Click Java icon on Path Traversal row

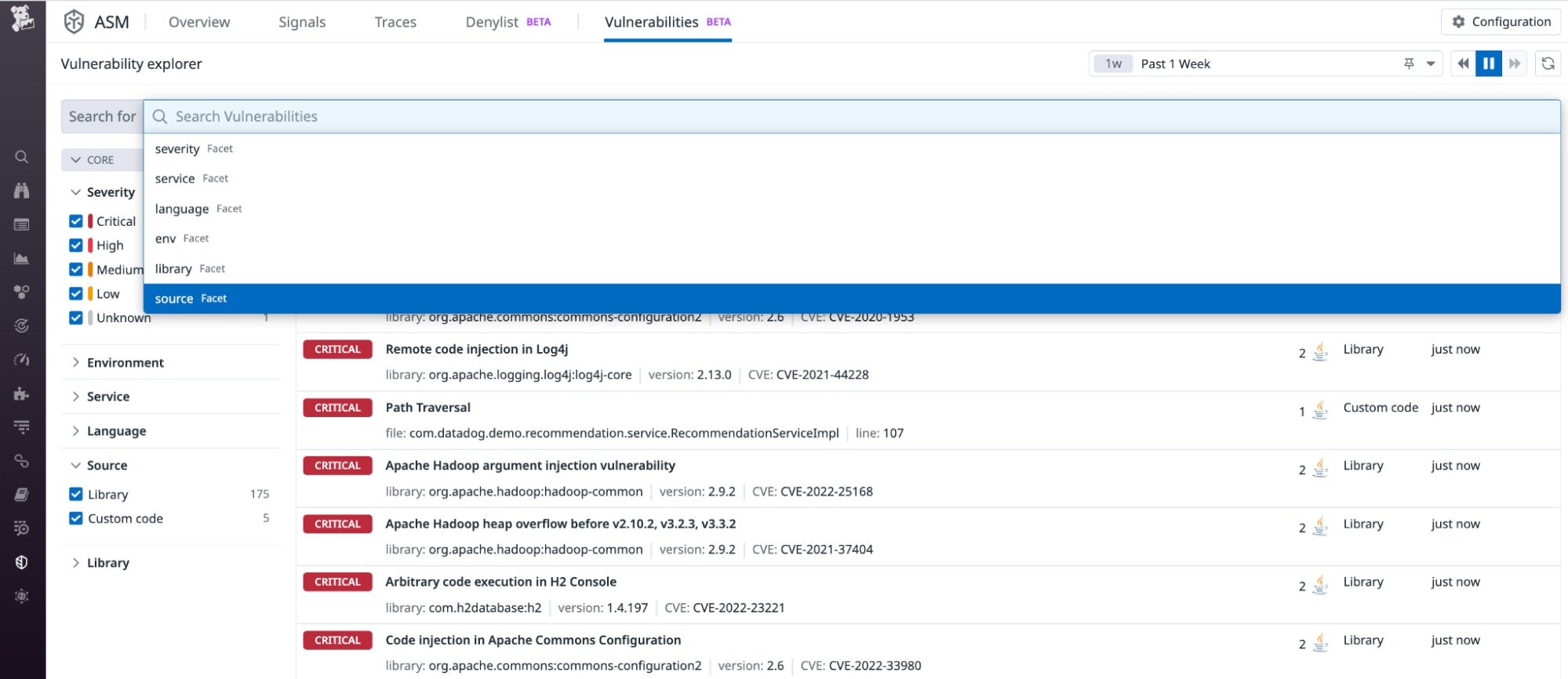point(1320,409)
